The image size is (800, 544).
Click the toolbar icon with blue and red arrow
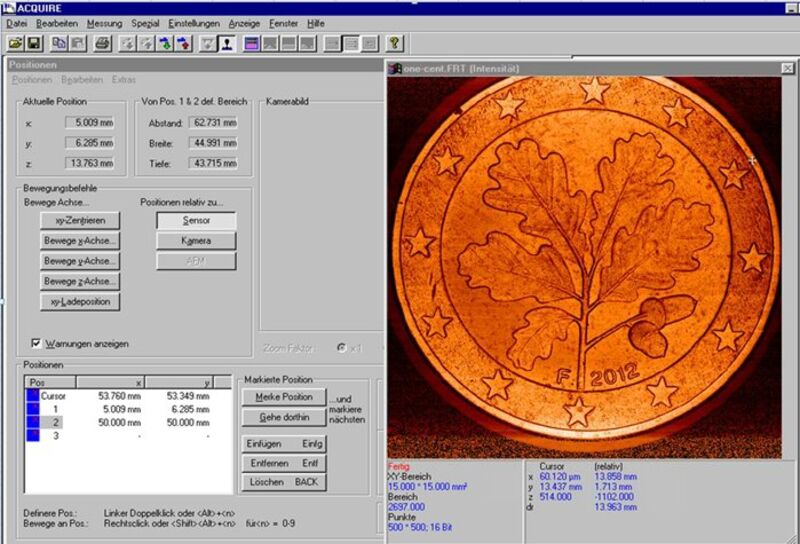pyautogui.click(x=184, y=43)
